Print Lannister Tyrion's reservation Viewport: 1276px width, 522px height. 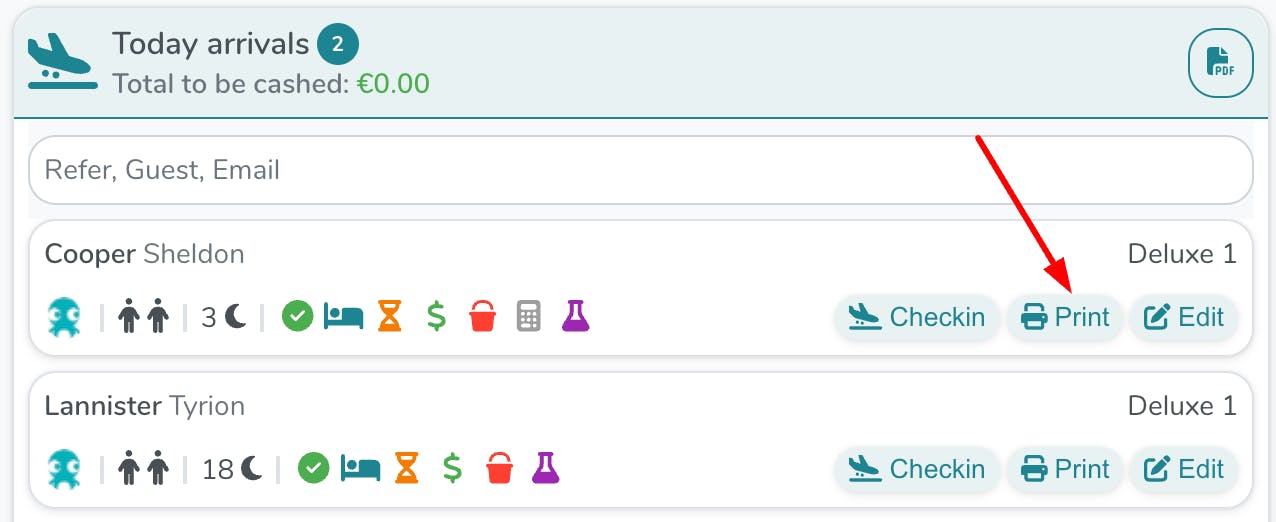1065,469
